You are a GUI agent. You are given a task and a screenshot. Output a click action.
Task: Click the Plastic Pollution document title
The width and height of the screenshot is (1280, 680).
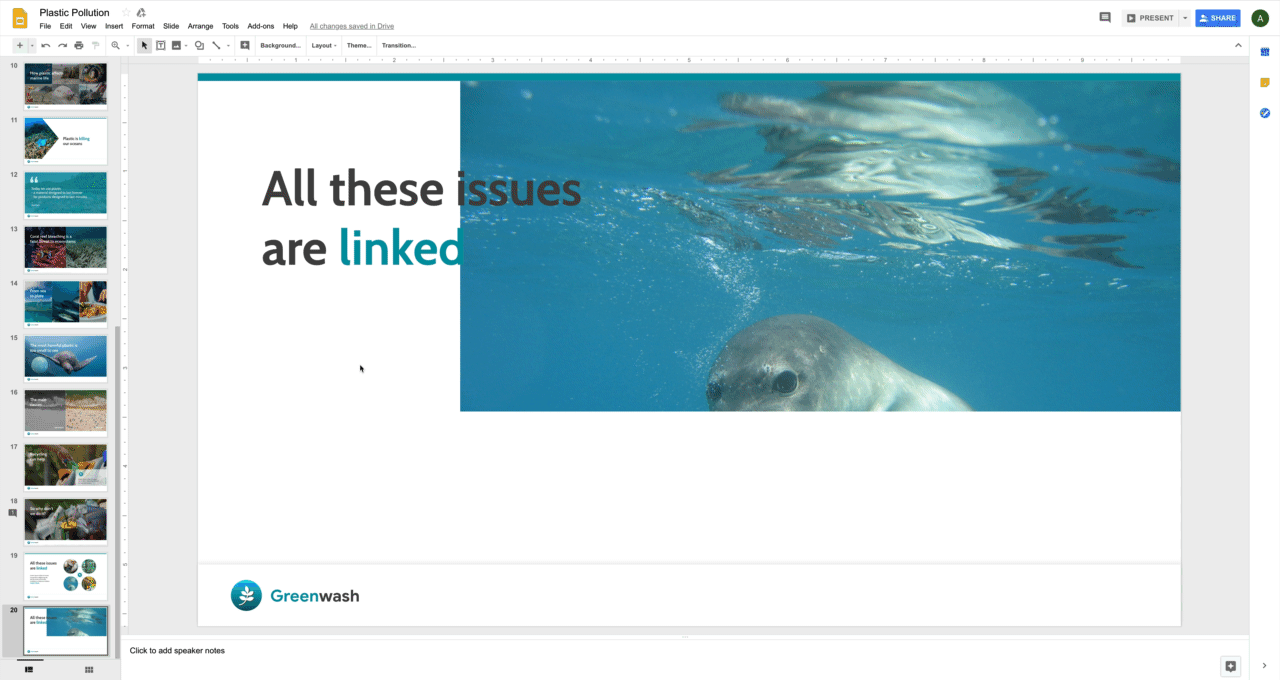click(74, 13)
